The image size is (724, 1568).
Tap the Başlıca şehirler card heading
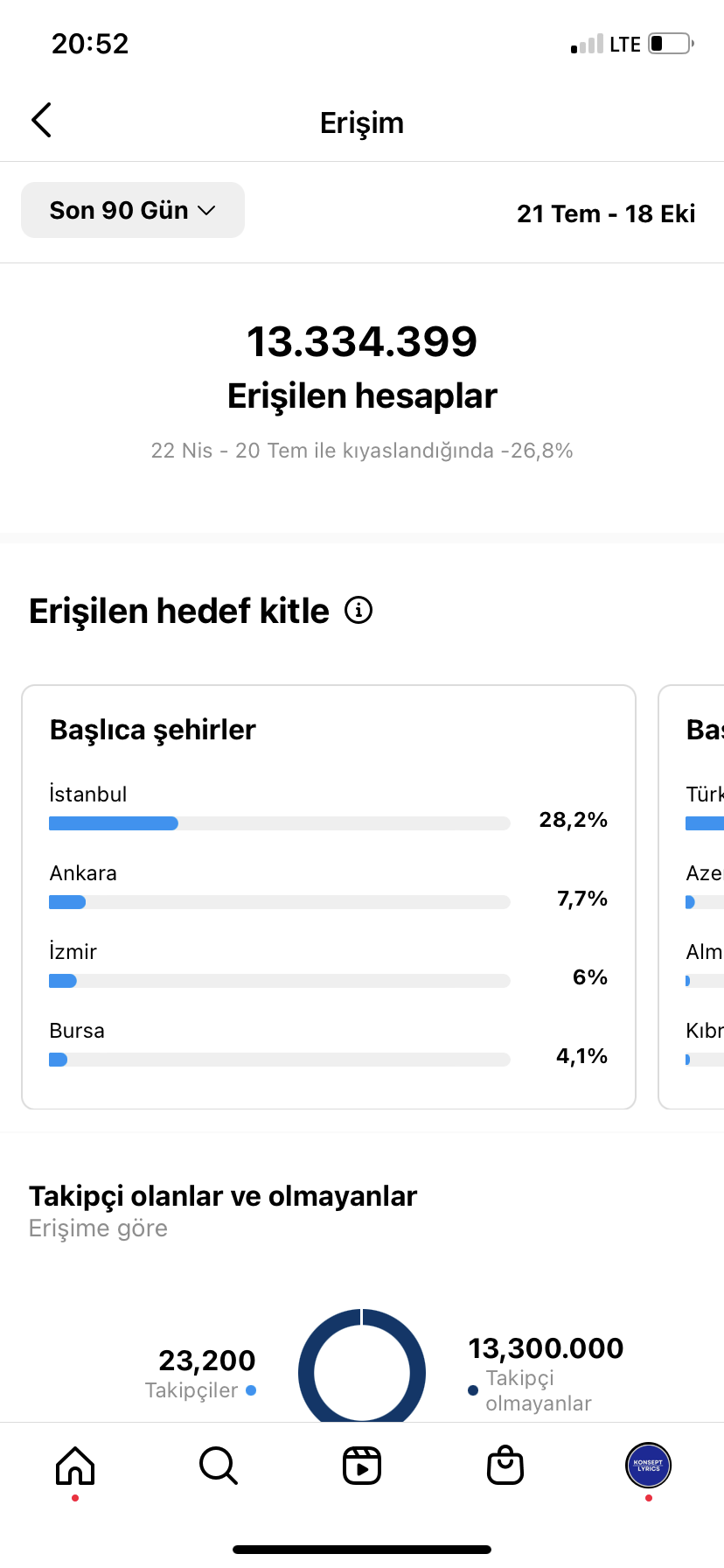click(x=153, y=730)
